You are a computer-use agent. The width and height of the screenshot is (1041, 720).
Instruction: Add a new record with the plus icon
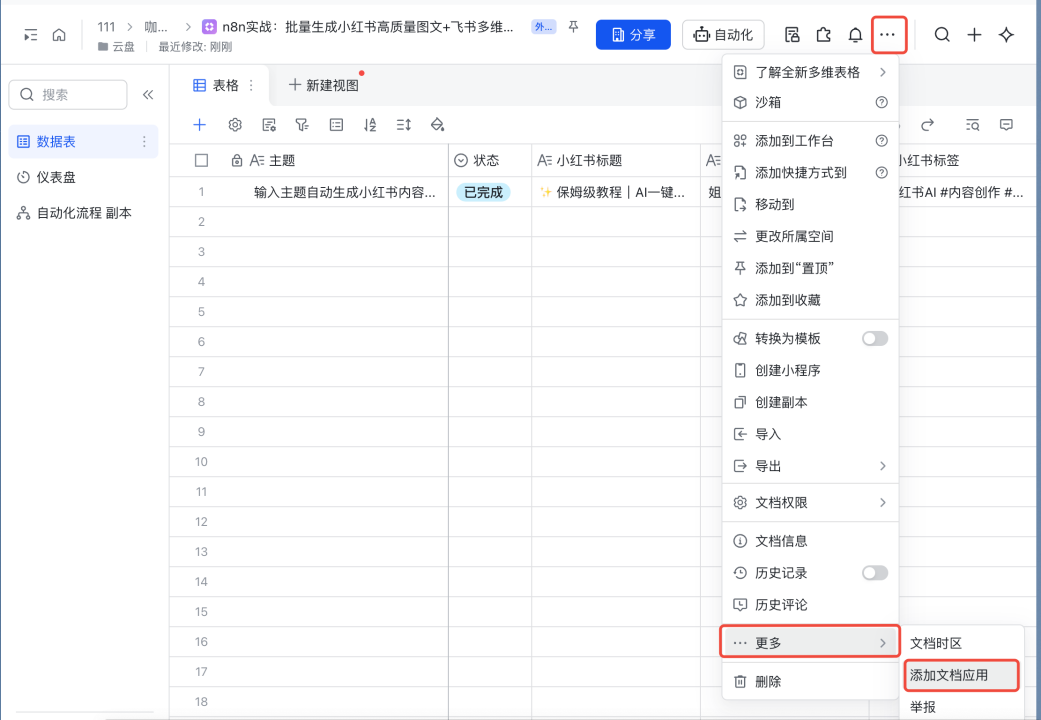(199, 124)
